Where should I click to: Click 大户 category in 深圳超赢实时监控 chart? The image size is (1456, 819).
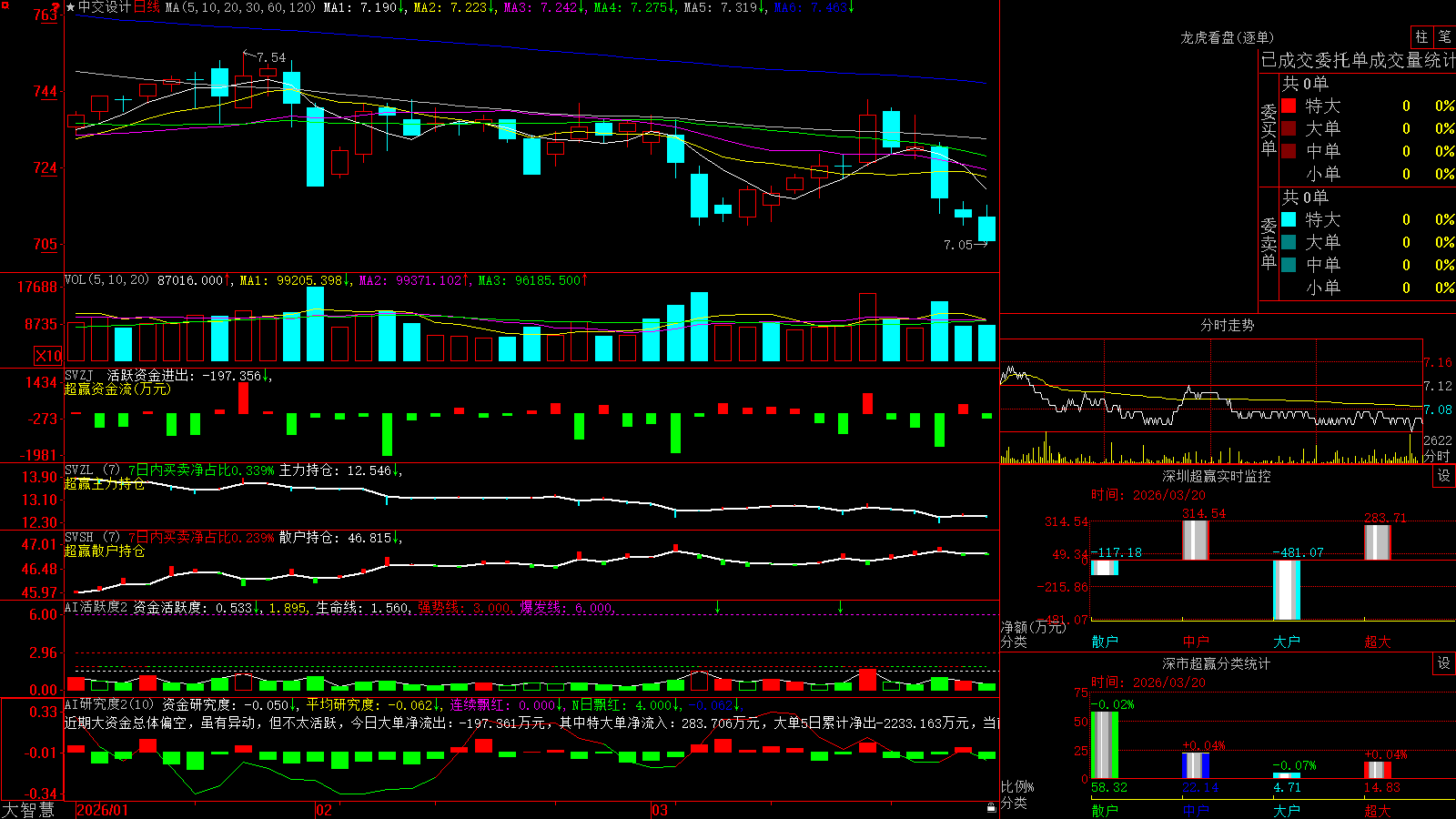(1287, 642)
